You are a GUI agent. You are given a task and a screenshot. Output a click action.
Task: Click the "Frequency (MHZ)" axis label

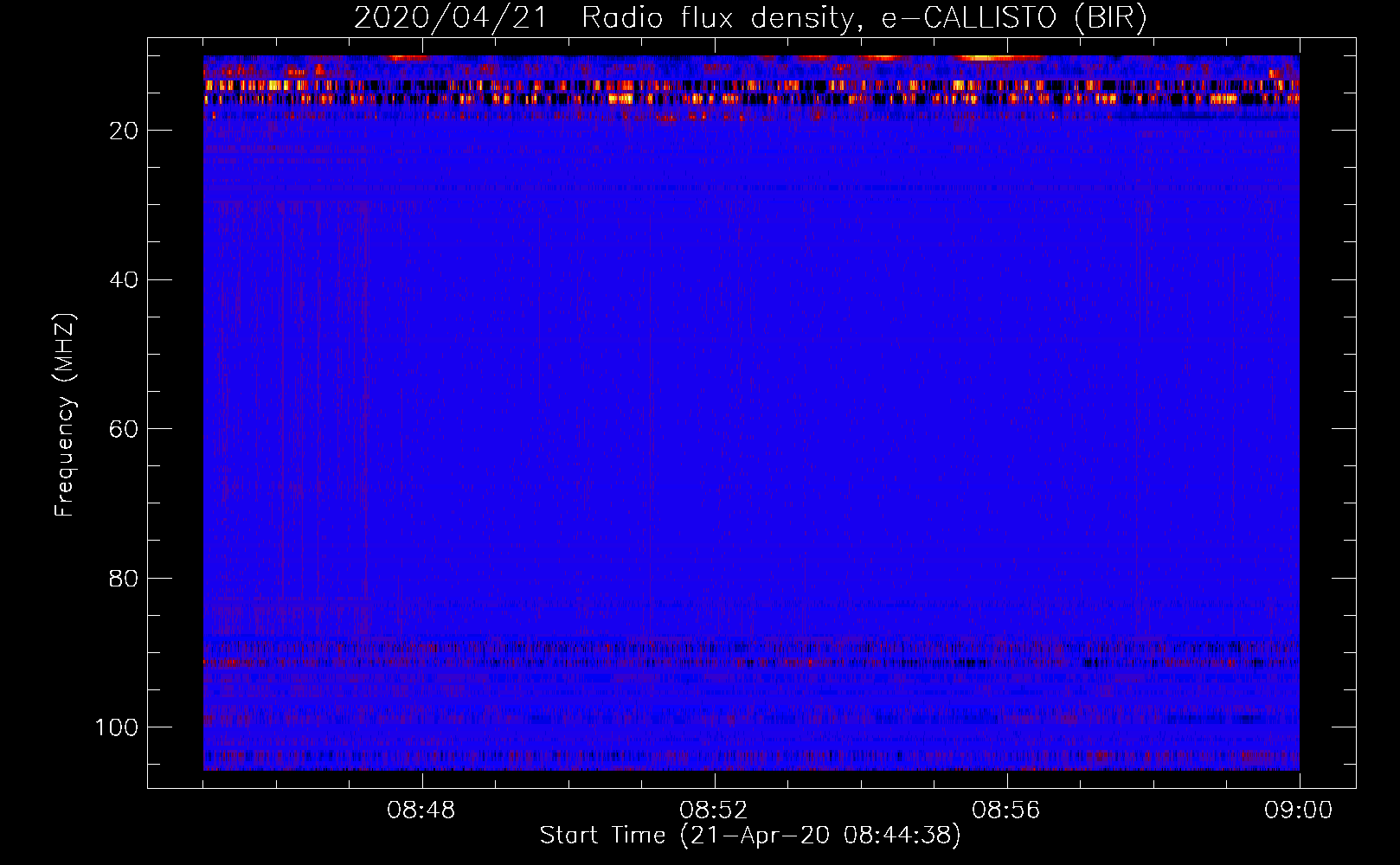click(x=66, y=415)
